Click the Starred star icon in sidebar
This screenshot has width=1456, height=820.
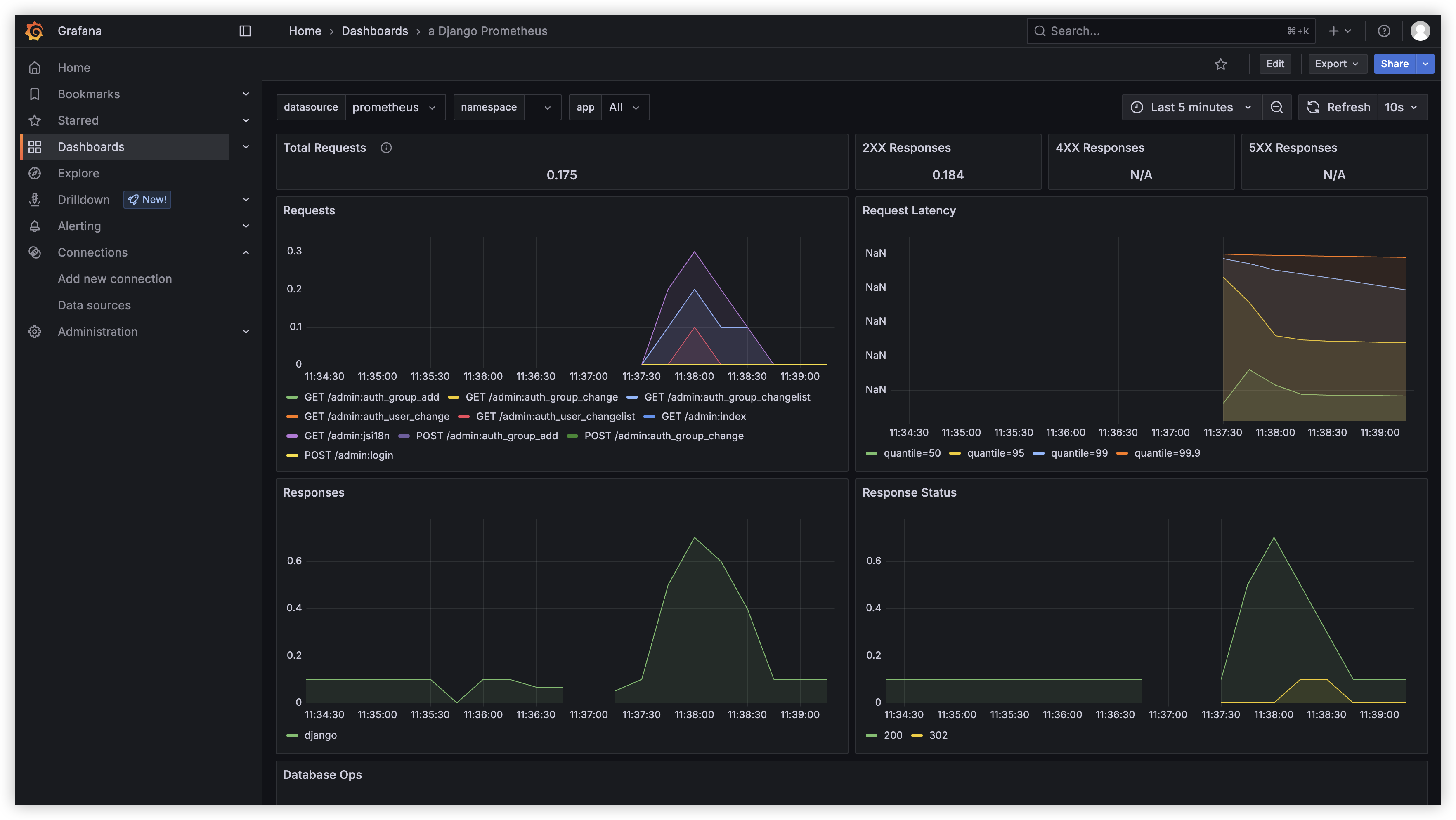pos(35,120)
